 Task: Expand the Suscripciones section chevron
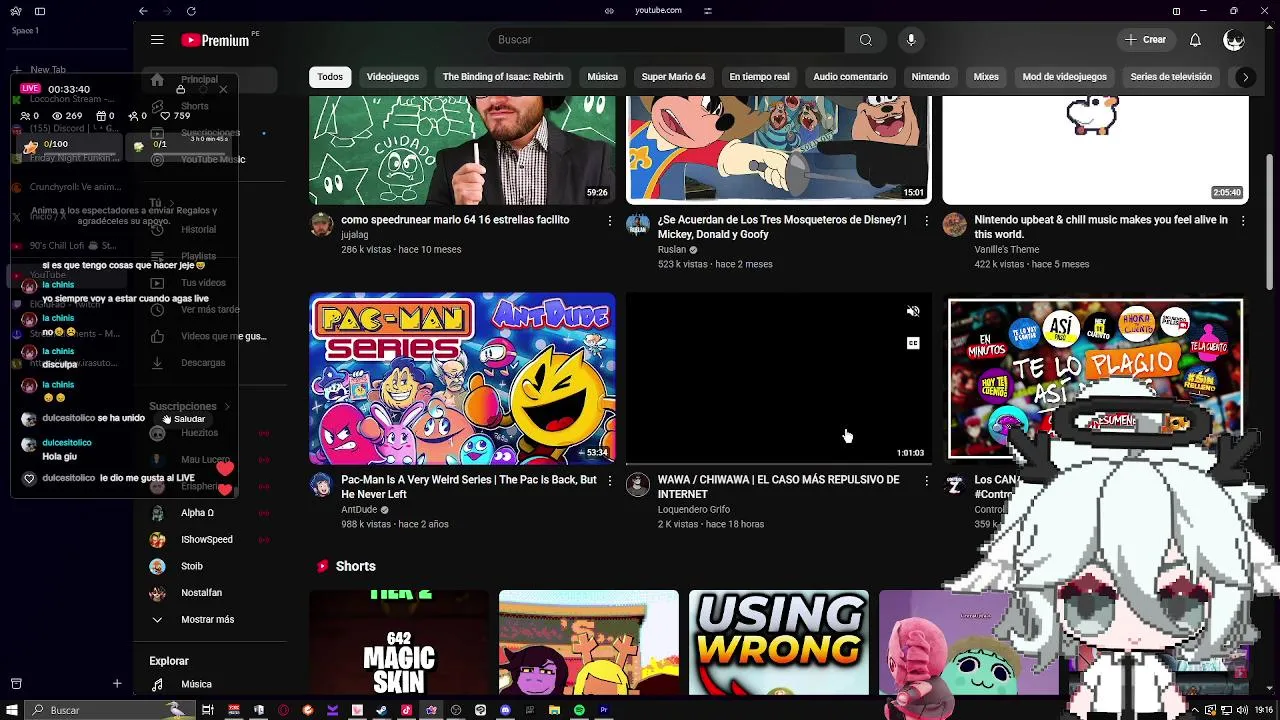point(227,407)
